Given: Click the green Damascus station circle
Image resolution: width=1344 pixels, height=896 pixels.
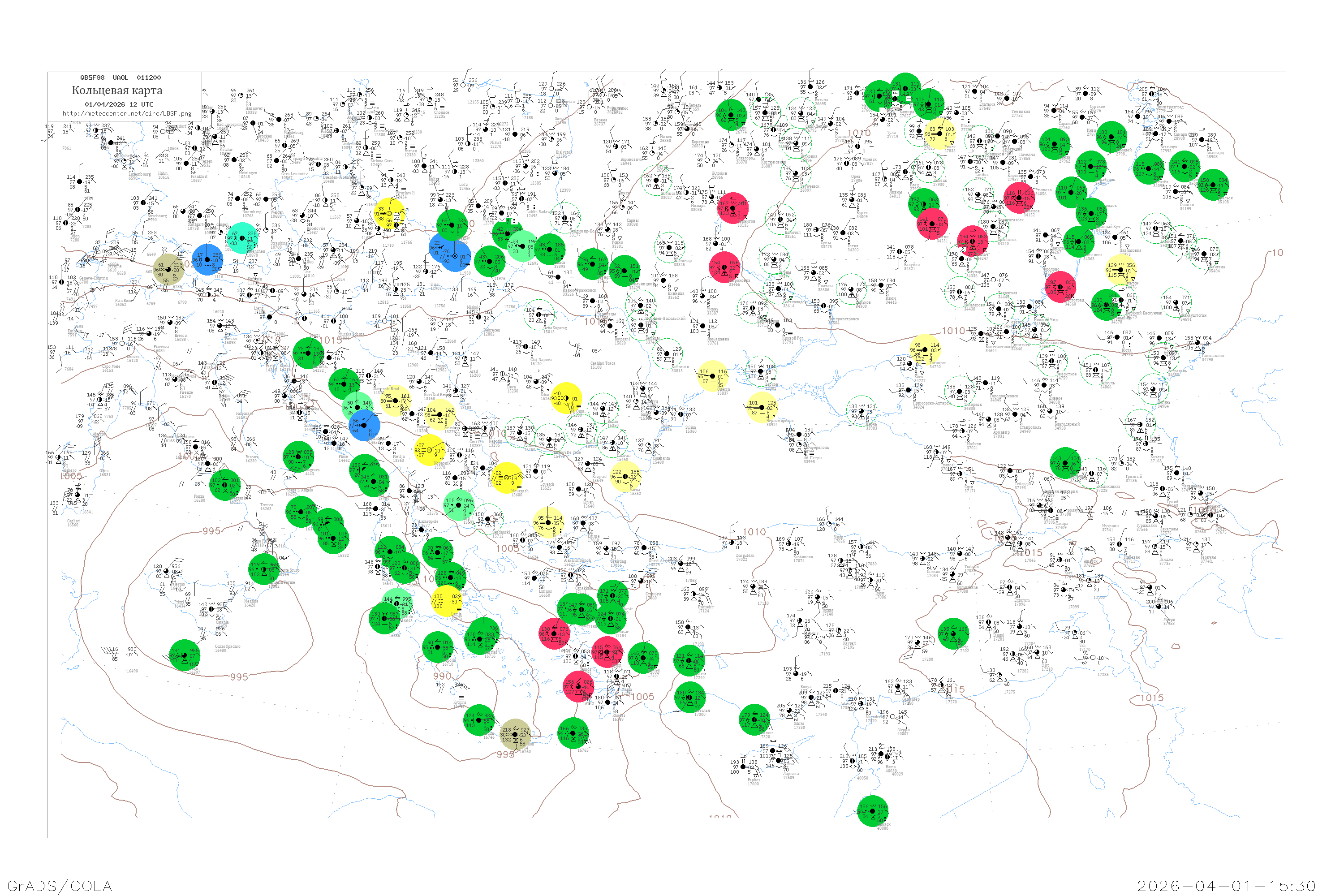Looking at the screenshot, I should tap(873, 811).
